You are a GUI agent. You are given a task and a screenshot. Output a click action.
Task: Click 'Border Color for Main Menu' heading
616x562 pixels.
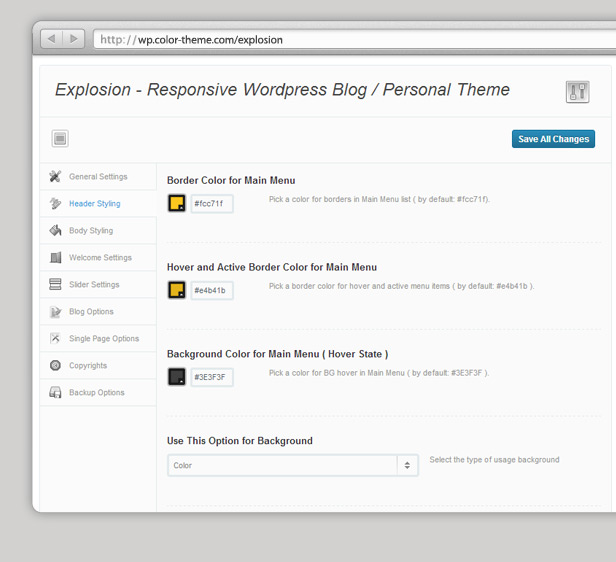pyautogui.click(x=231, y=180)
